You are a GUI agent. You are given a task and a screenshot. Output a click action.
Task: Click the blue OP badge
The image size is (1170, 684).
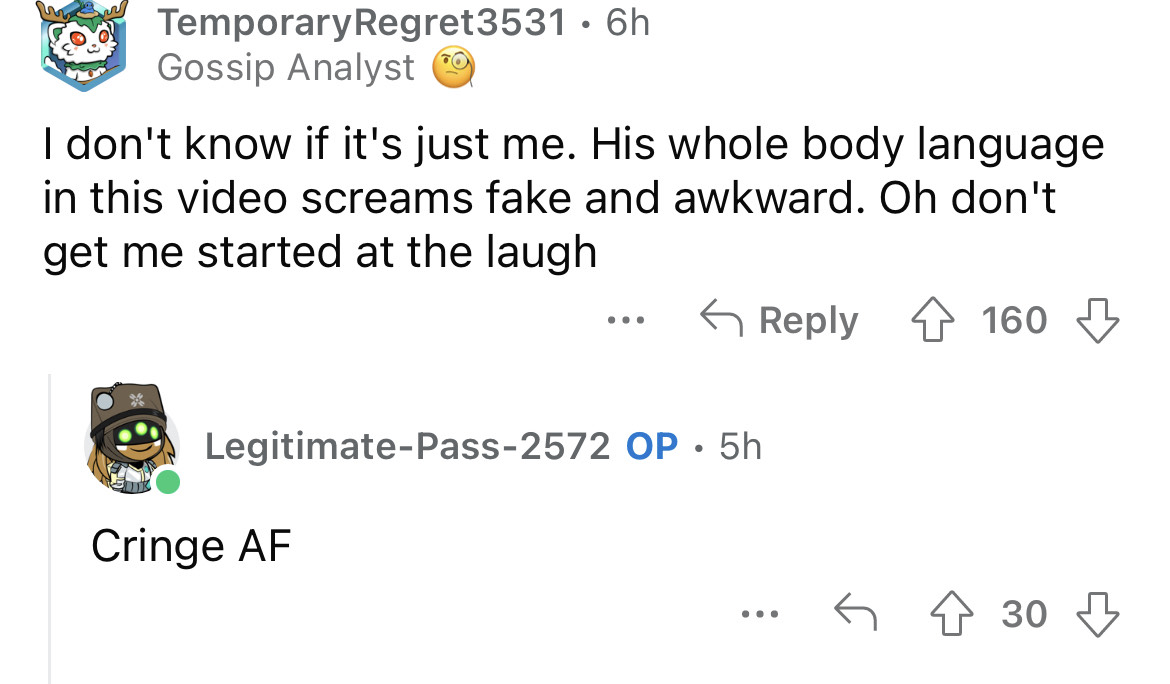click(652, 447)
